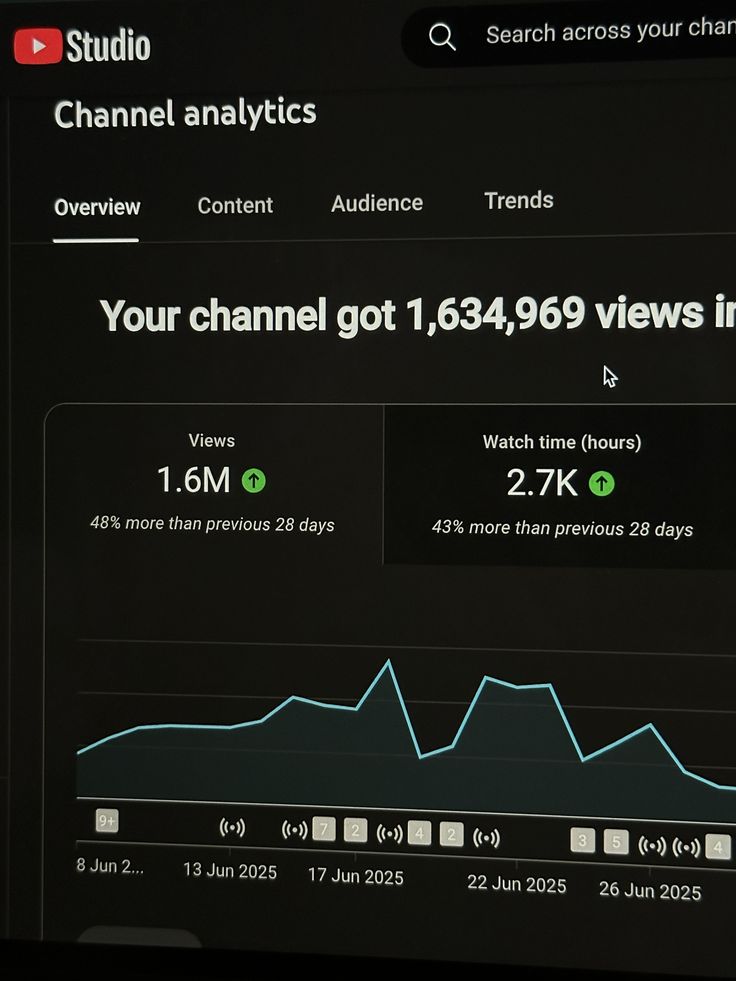
Task: Open the 5 videos published marker
Action: (x=616, y=842)
